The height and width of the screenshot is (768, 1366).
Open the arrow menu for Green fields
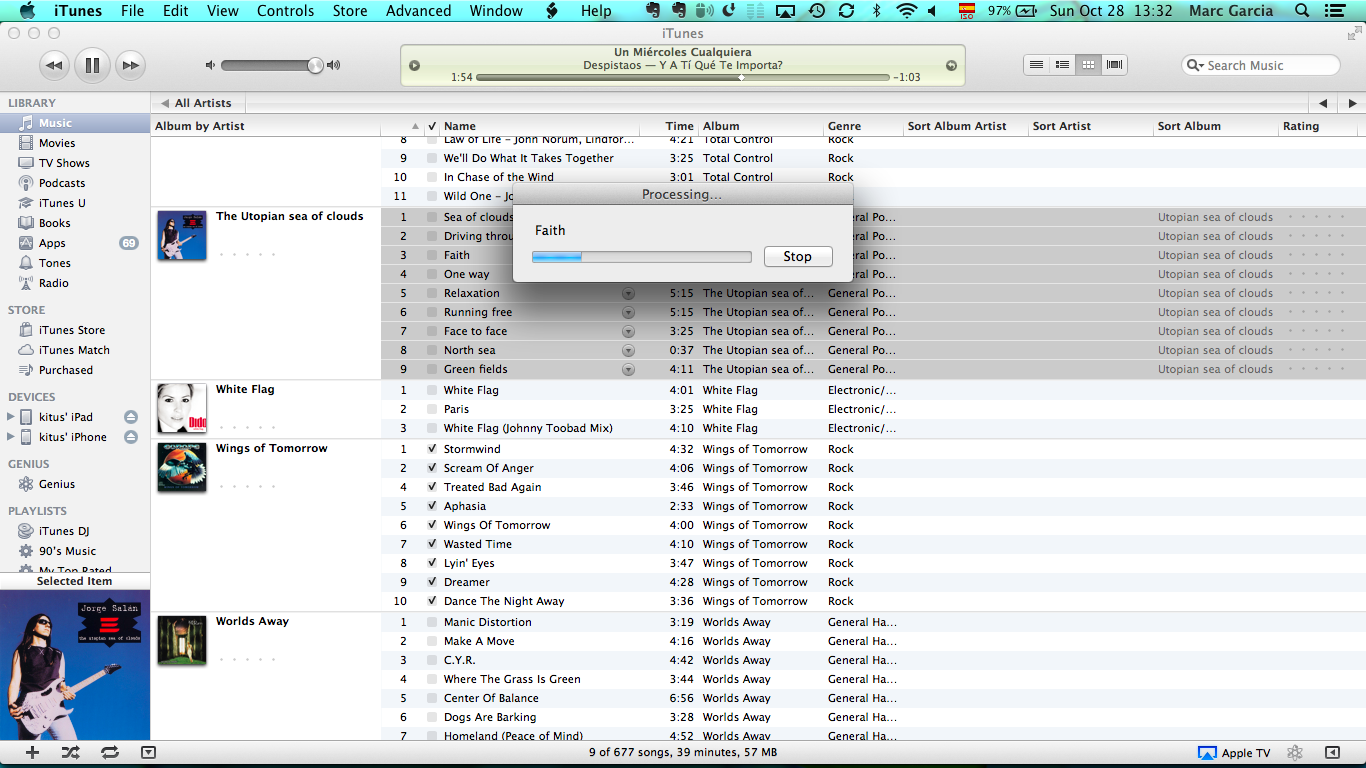pos(628,369)
